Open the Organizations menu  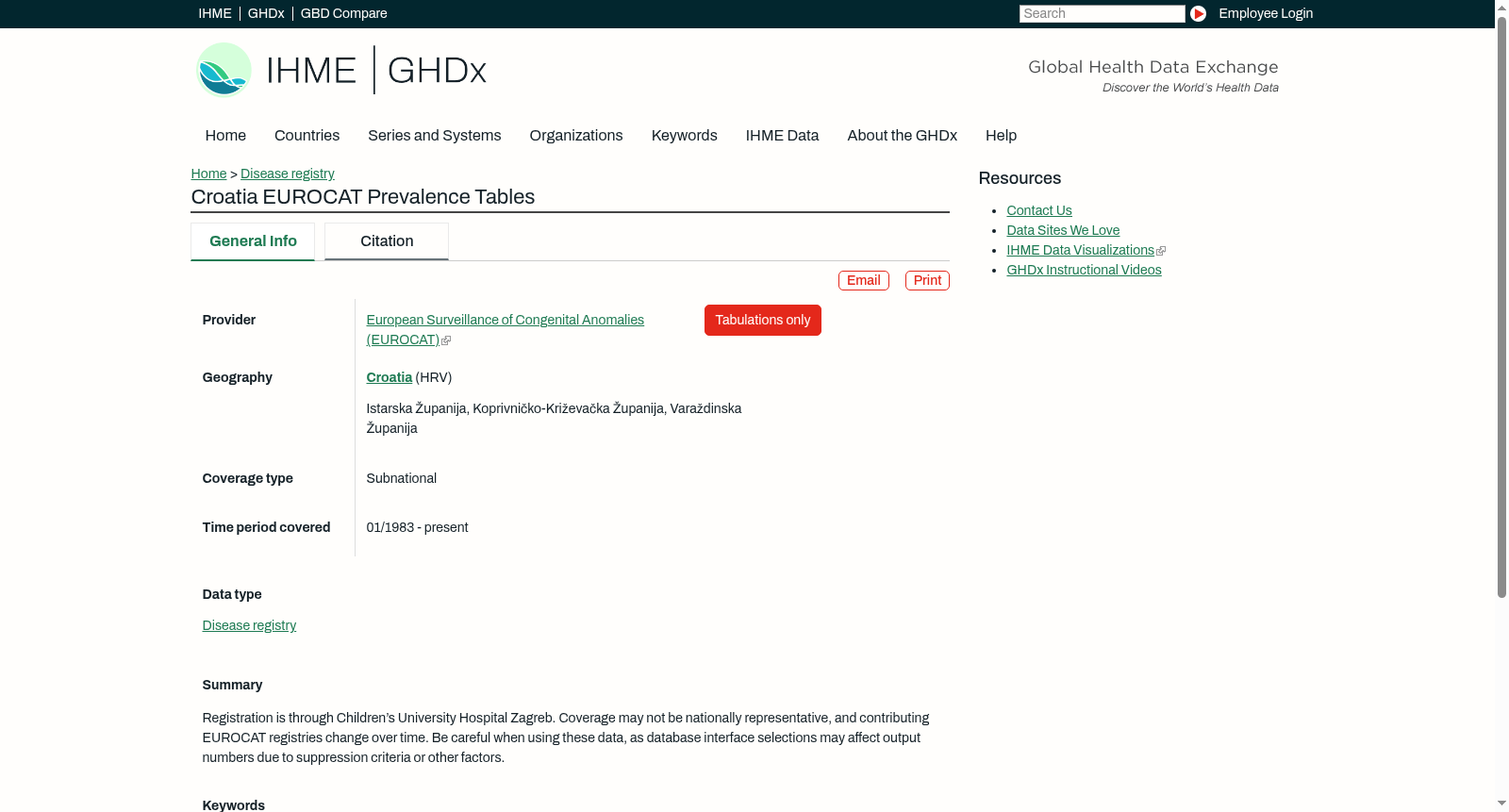(x=576, y=136)
